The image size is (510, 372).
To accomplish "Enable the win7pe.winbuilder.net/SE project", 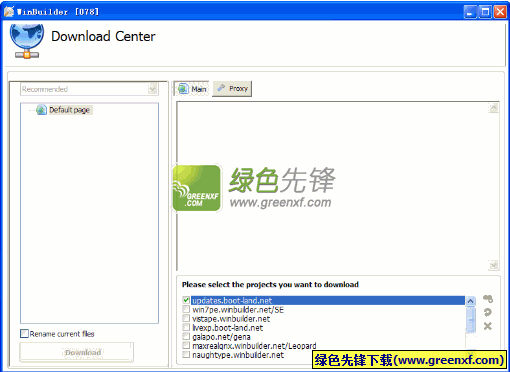I will click(186, 309).
